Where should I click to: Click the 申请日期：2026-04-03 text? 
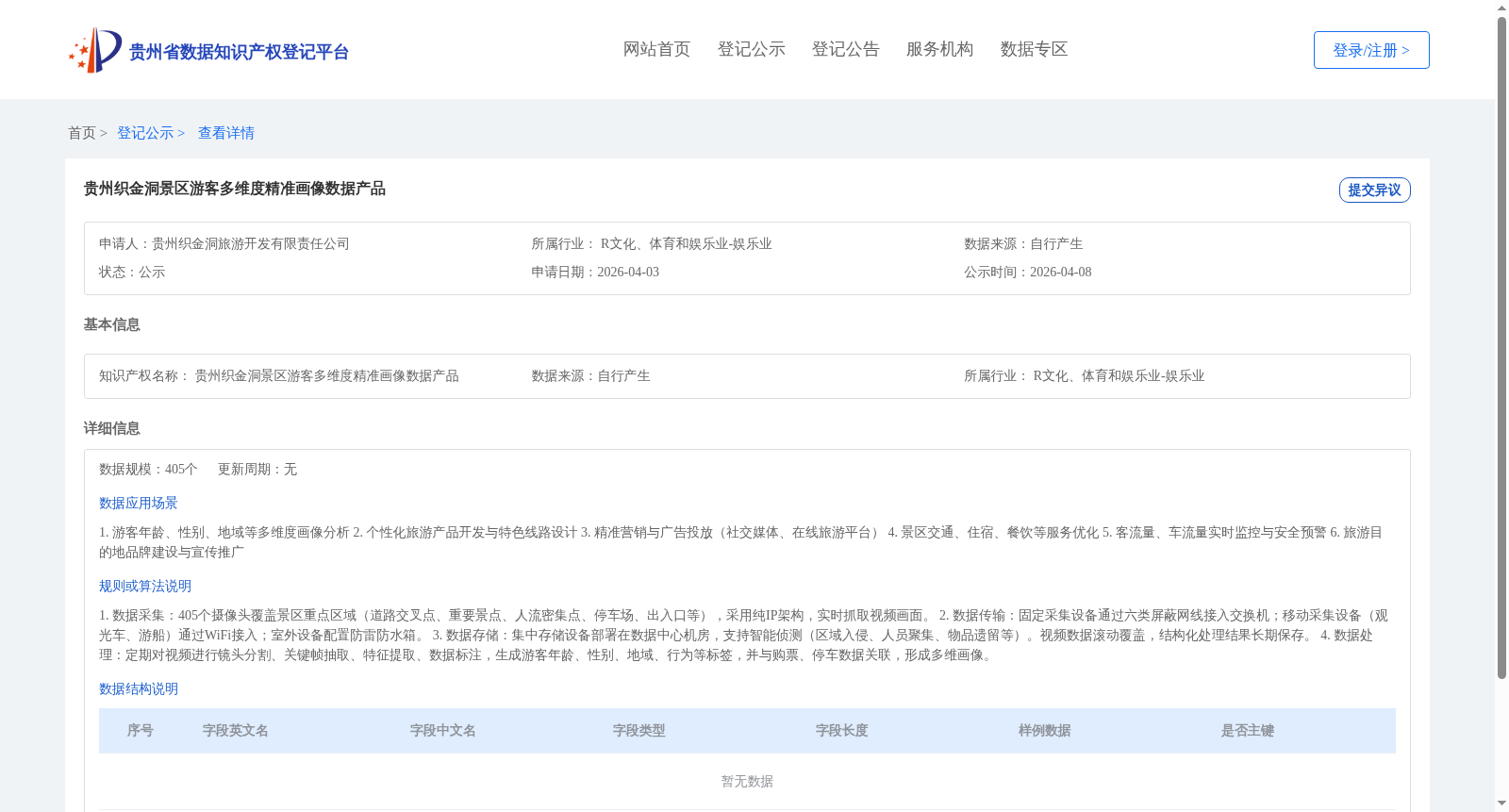[595, 272]
